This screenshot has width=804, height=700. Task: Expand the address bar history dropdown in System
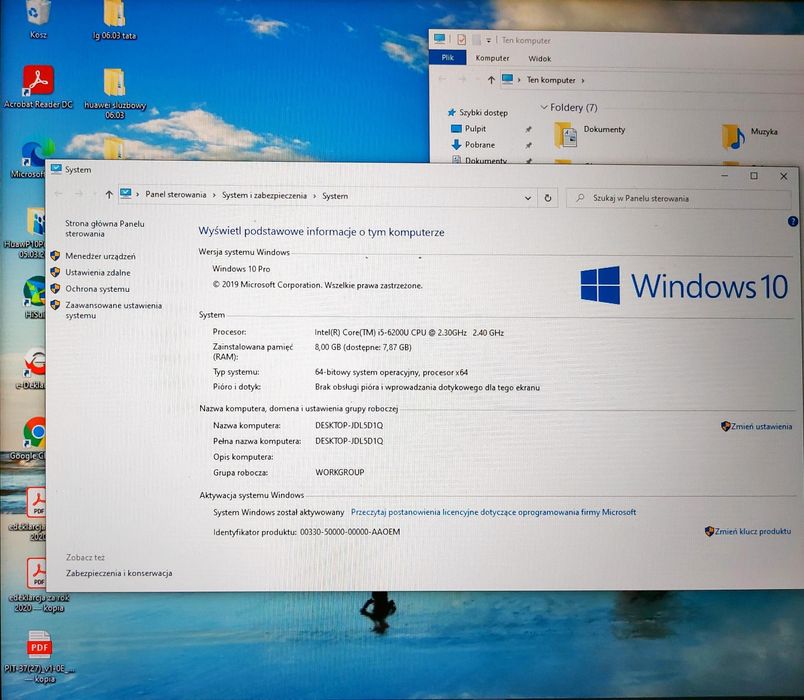[x=528, y=198]
